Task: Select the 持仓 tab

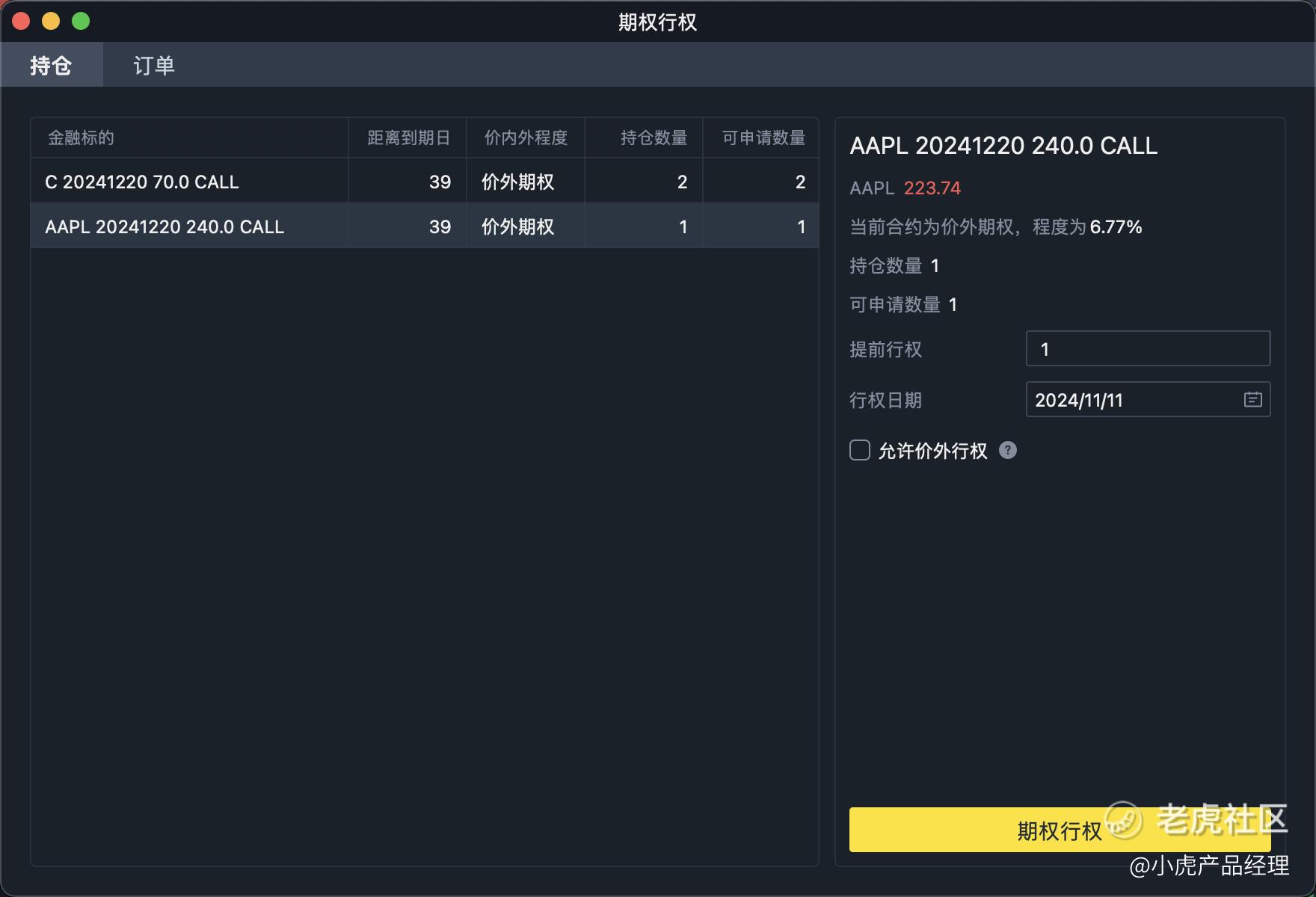Action: pos(51,66)
